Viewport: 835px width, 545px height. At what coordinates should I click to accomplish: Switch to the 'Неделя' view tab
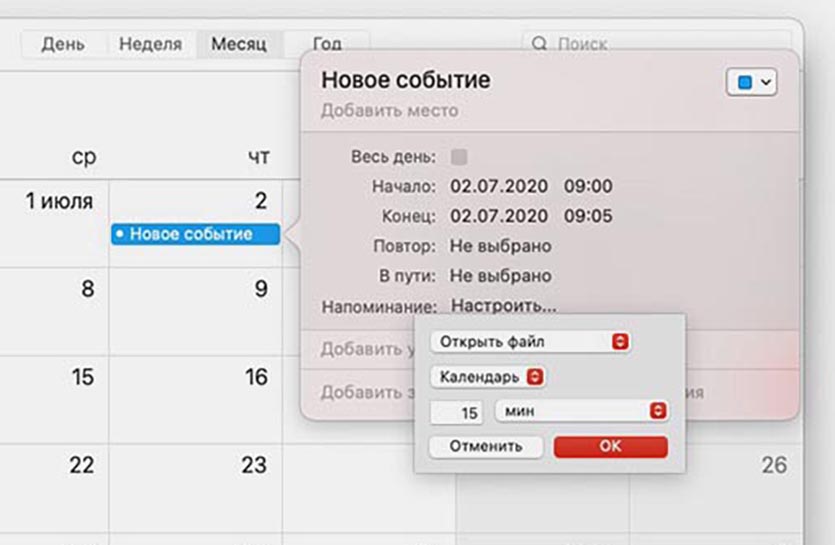150,44
